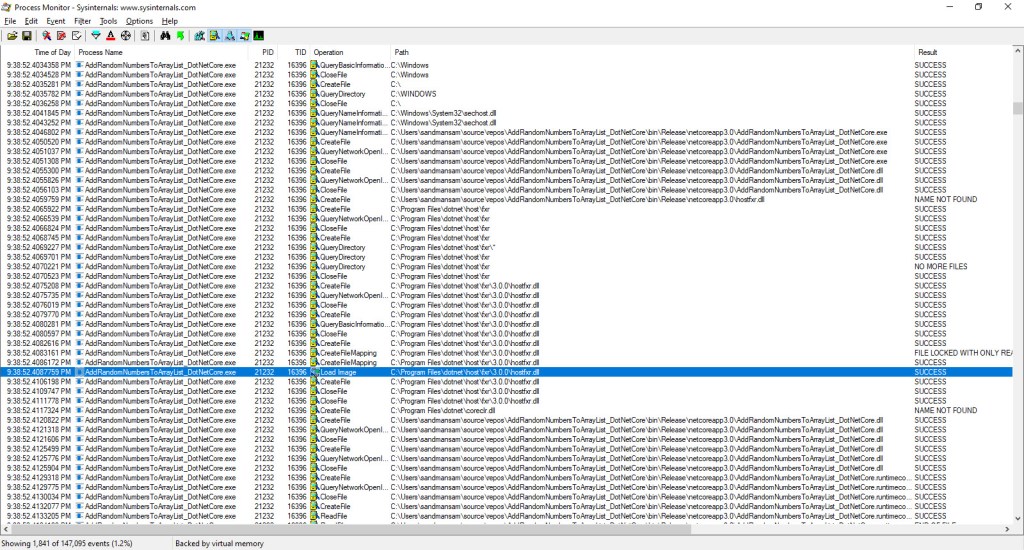Click the green Jump To Object arrow
Image resolution: width=1024 pixels, height=550 pixels.
(180, 36)
